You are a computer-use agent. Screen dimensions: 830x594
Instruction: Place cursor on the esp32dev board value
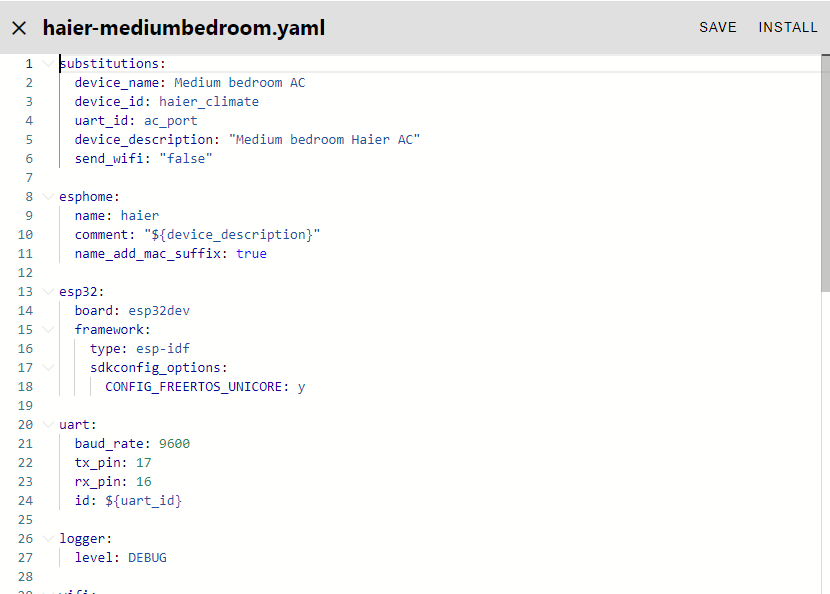tap(159, 311)
